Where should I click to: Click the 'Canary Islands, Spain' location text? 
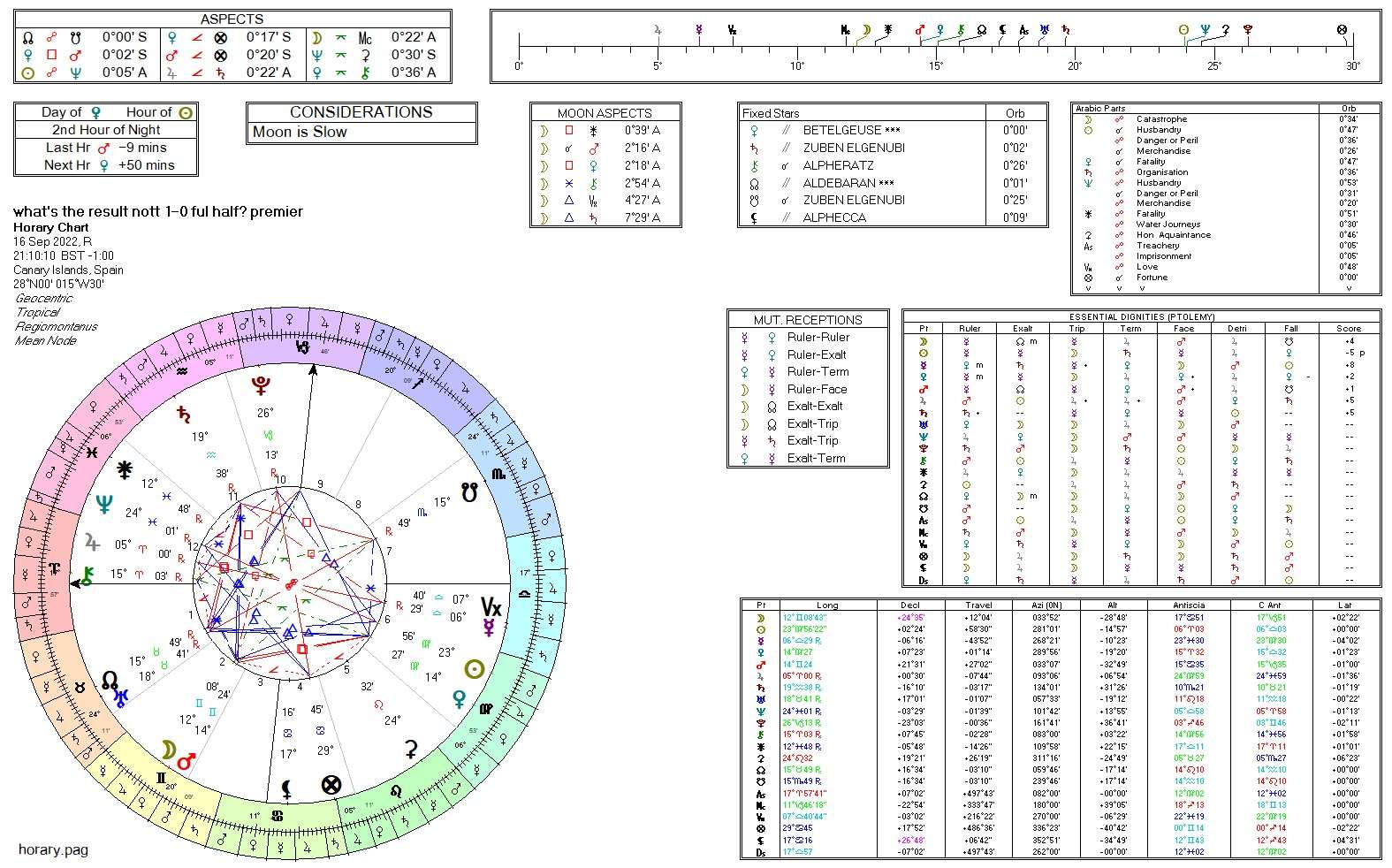tap(69, 270)
